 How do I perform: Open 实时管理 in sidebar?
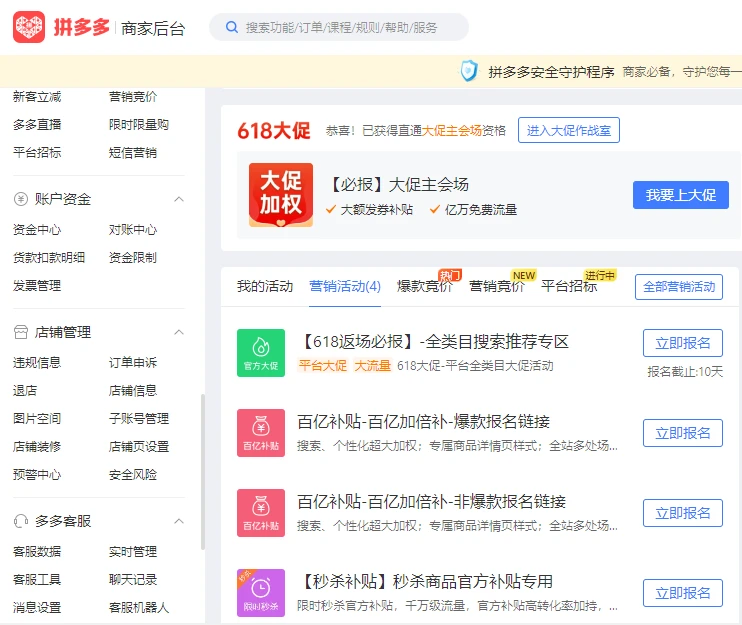pyautogui.click(x=133, y=552)
